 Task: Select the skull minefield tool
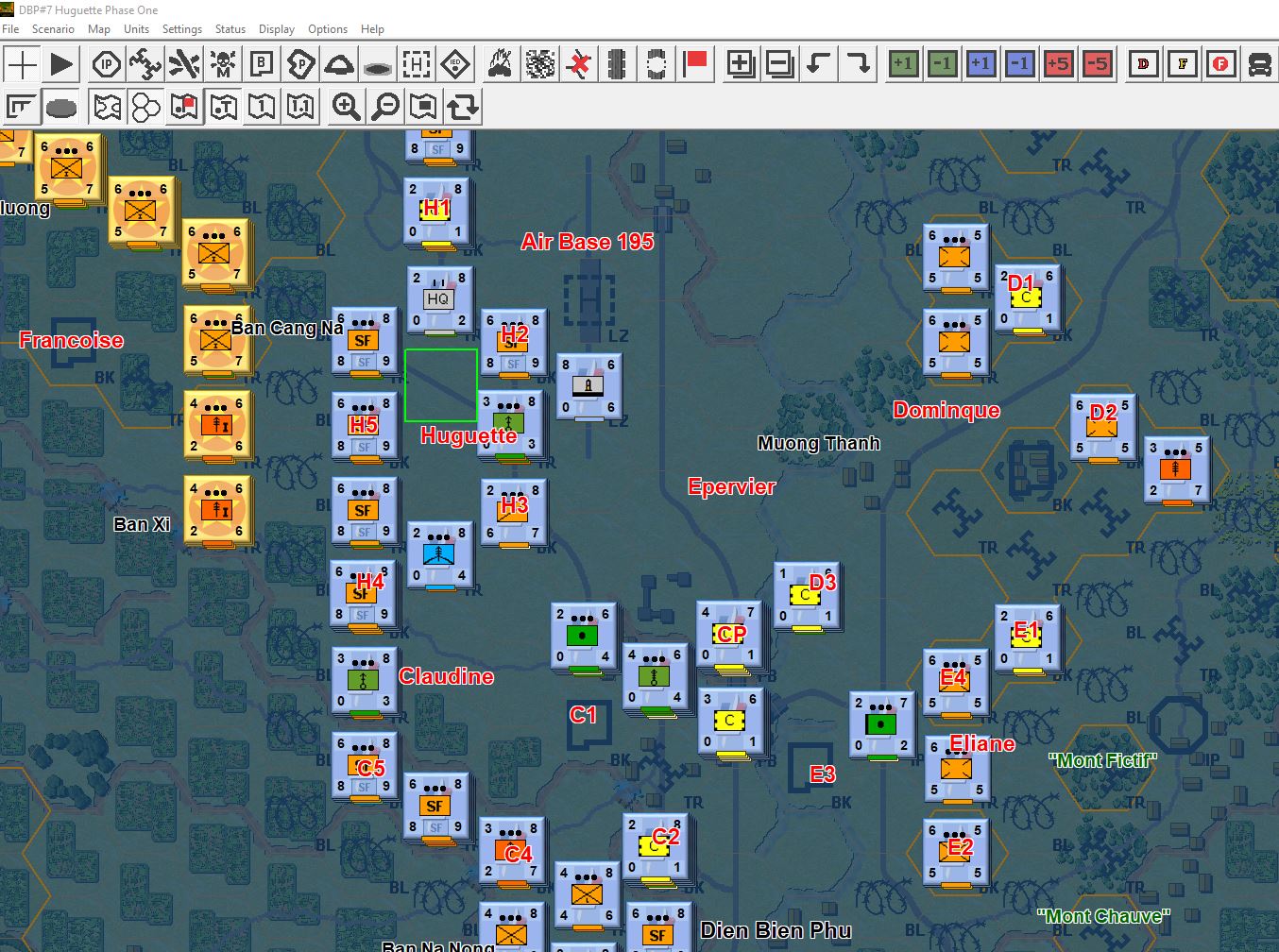223,64
